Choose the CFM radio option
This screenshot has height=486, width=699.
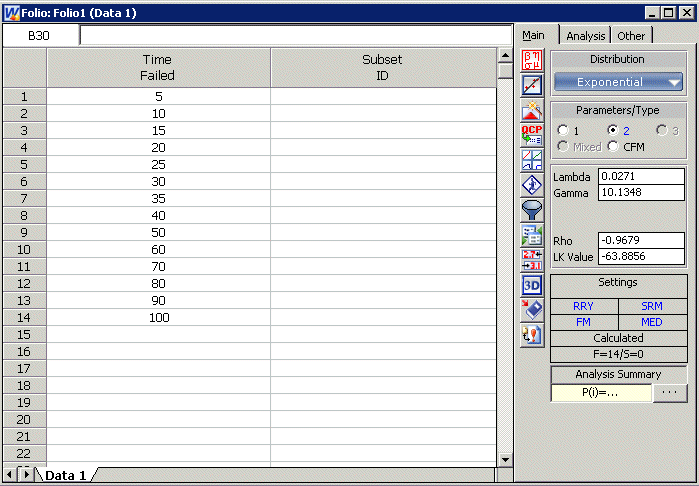[x=613, y=147]
